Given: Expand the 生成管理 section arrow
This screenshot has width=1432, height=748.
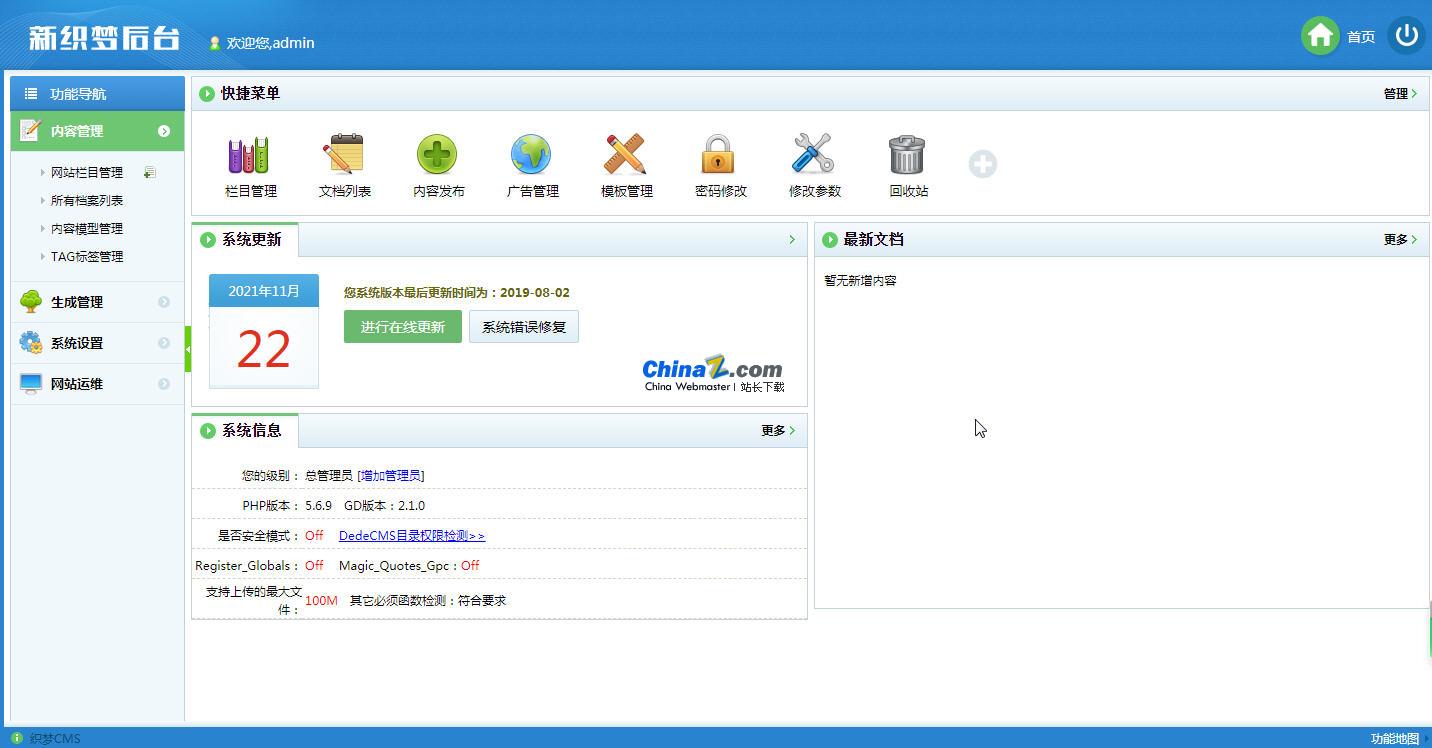Looking at the screenshot, I should (x=164, y=302).
